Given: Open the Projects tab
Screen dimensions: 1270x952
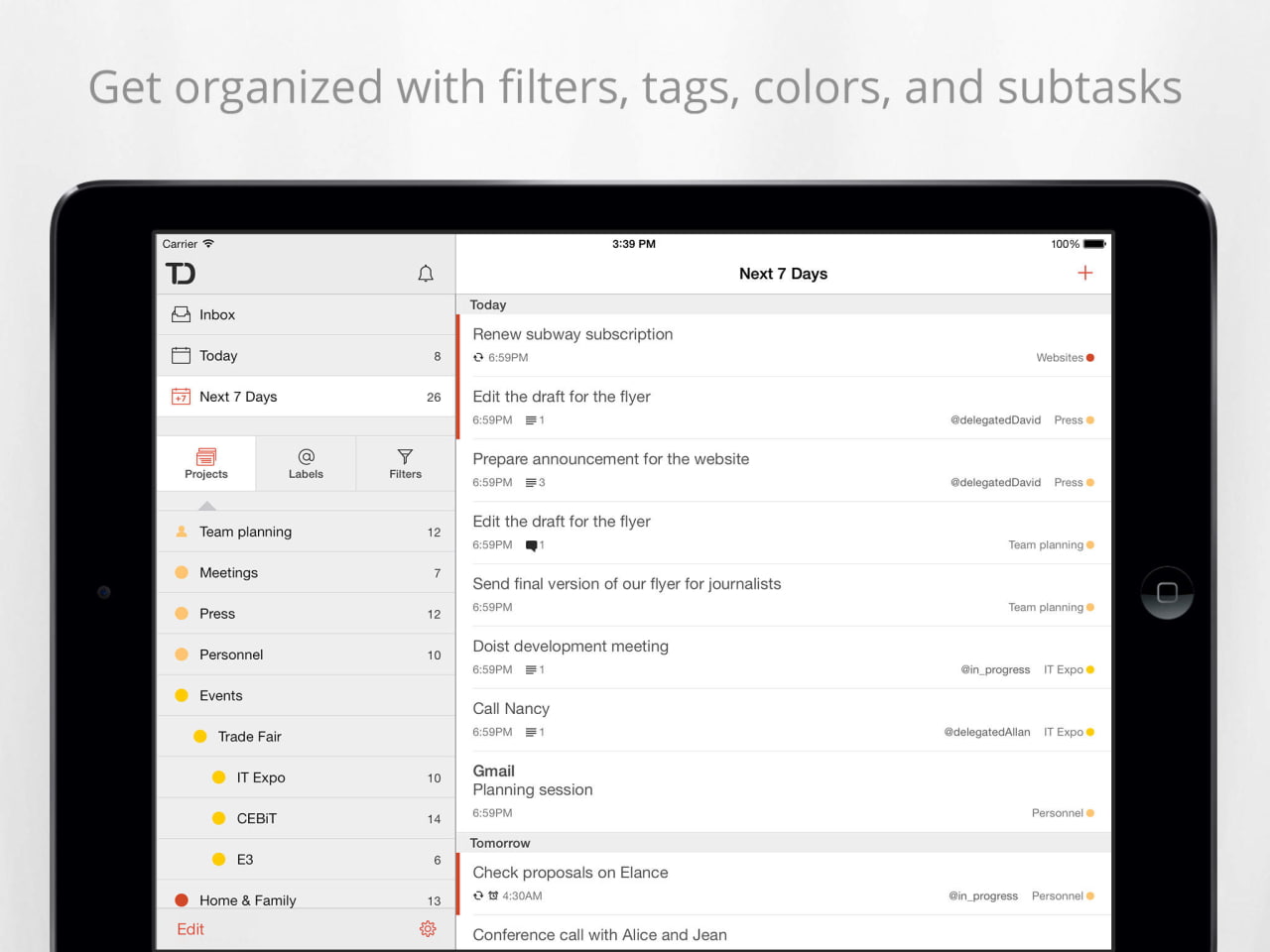Looking at the screenshot, I should [x=205, y=463].
